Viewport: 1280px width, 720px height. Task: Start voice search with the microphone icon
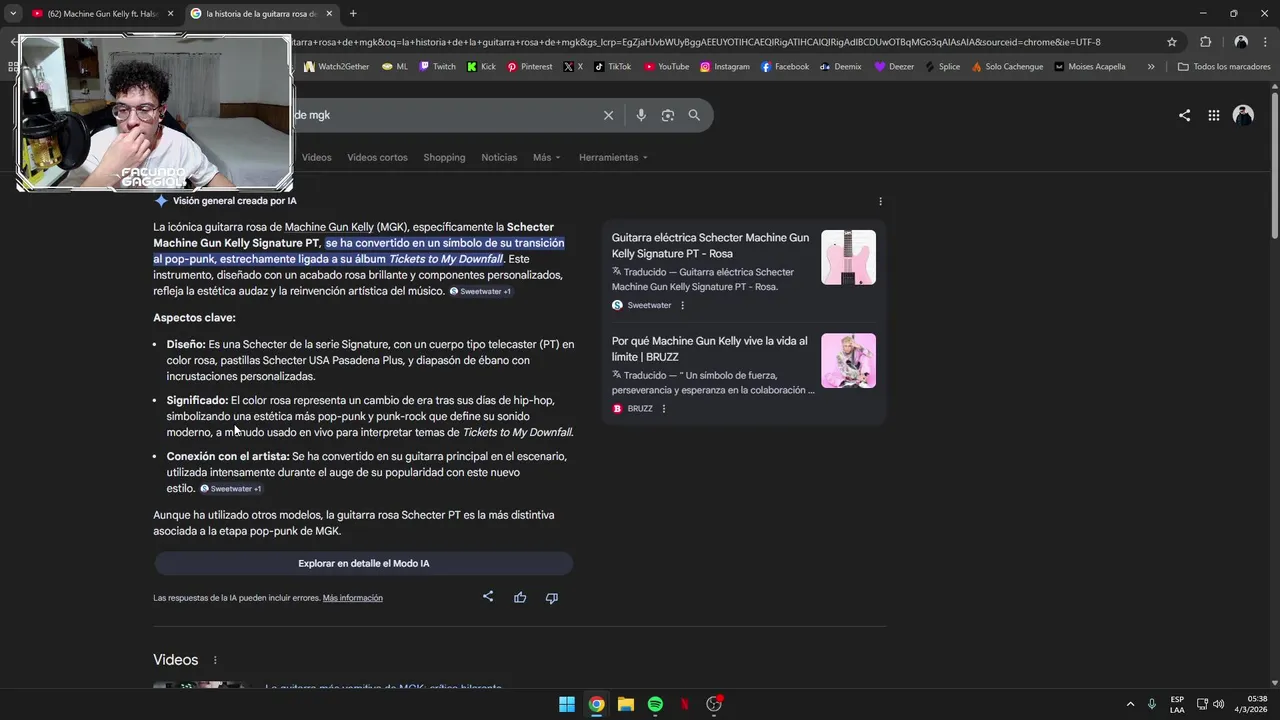tap(641, 115)
